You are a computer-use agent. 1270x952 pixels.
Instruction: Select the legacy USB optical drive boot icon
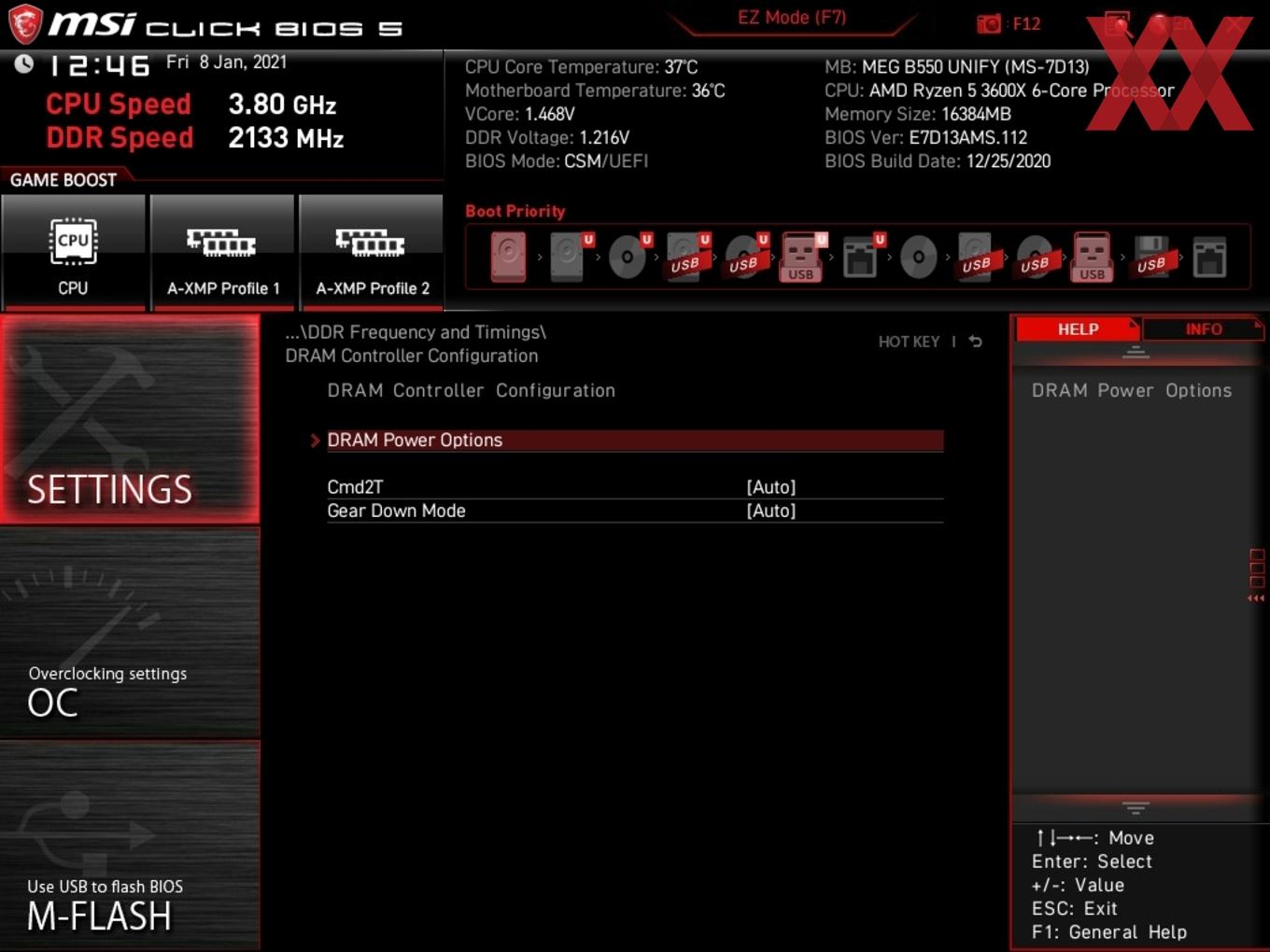click(1035, 257)
